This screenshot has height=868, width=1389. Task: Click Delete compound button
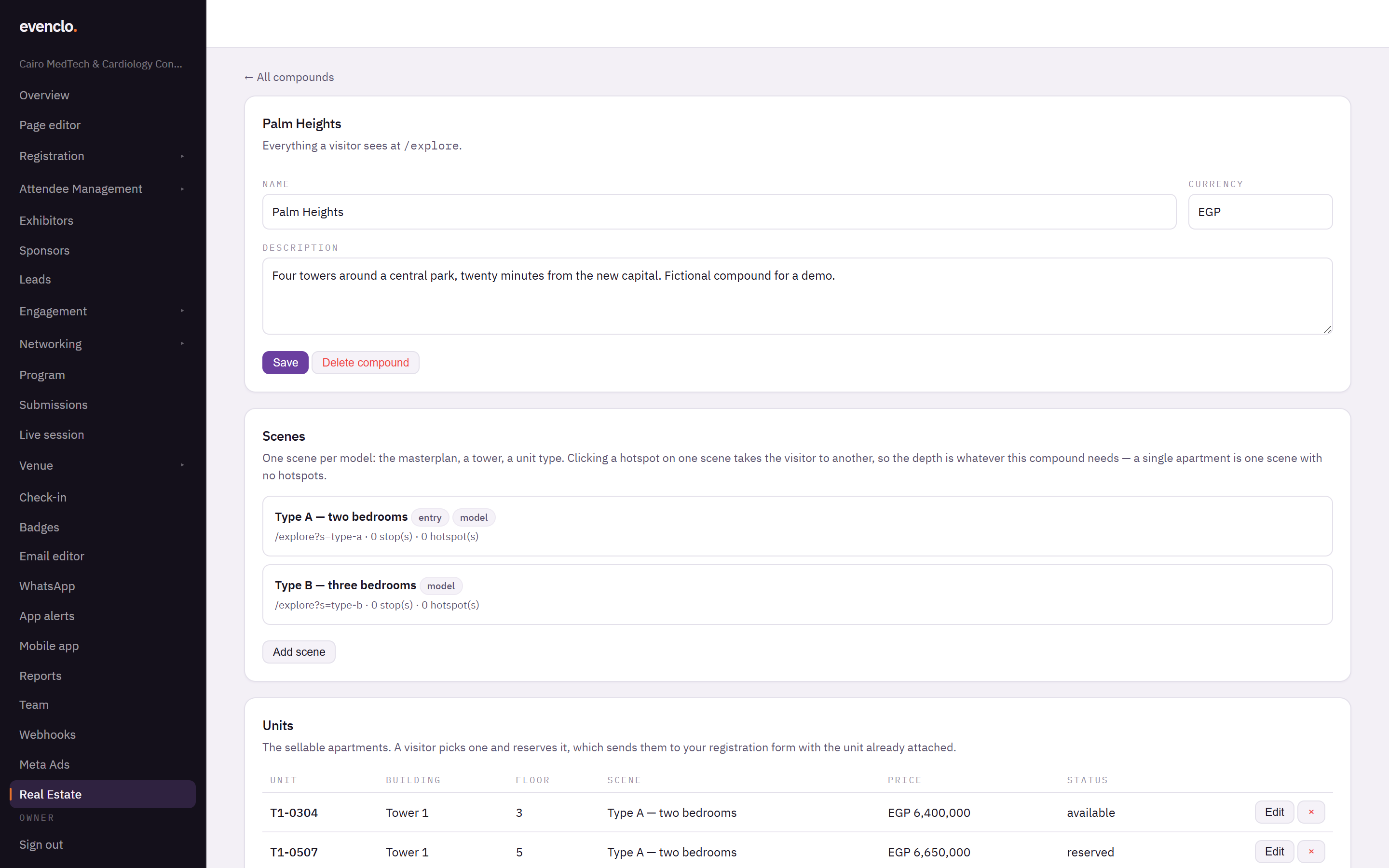pos(366,363)
